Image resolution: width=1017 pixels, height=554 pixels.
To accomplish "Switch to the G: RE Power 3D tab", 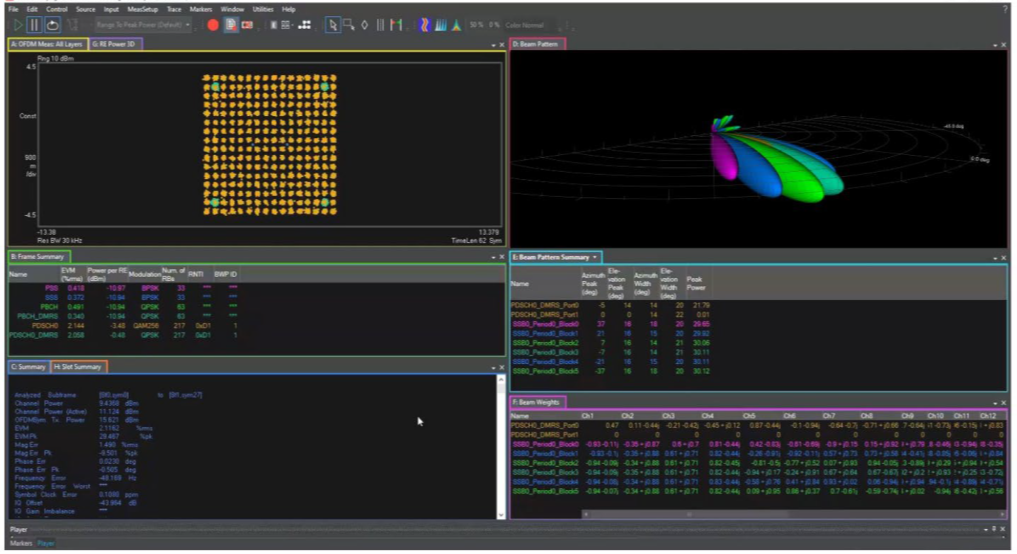I will coord(115,44).
